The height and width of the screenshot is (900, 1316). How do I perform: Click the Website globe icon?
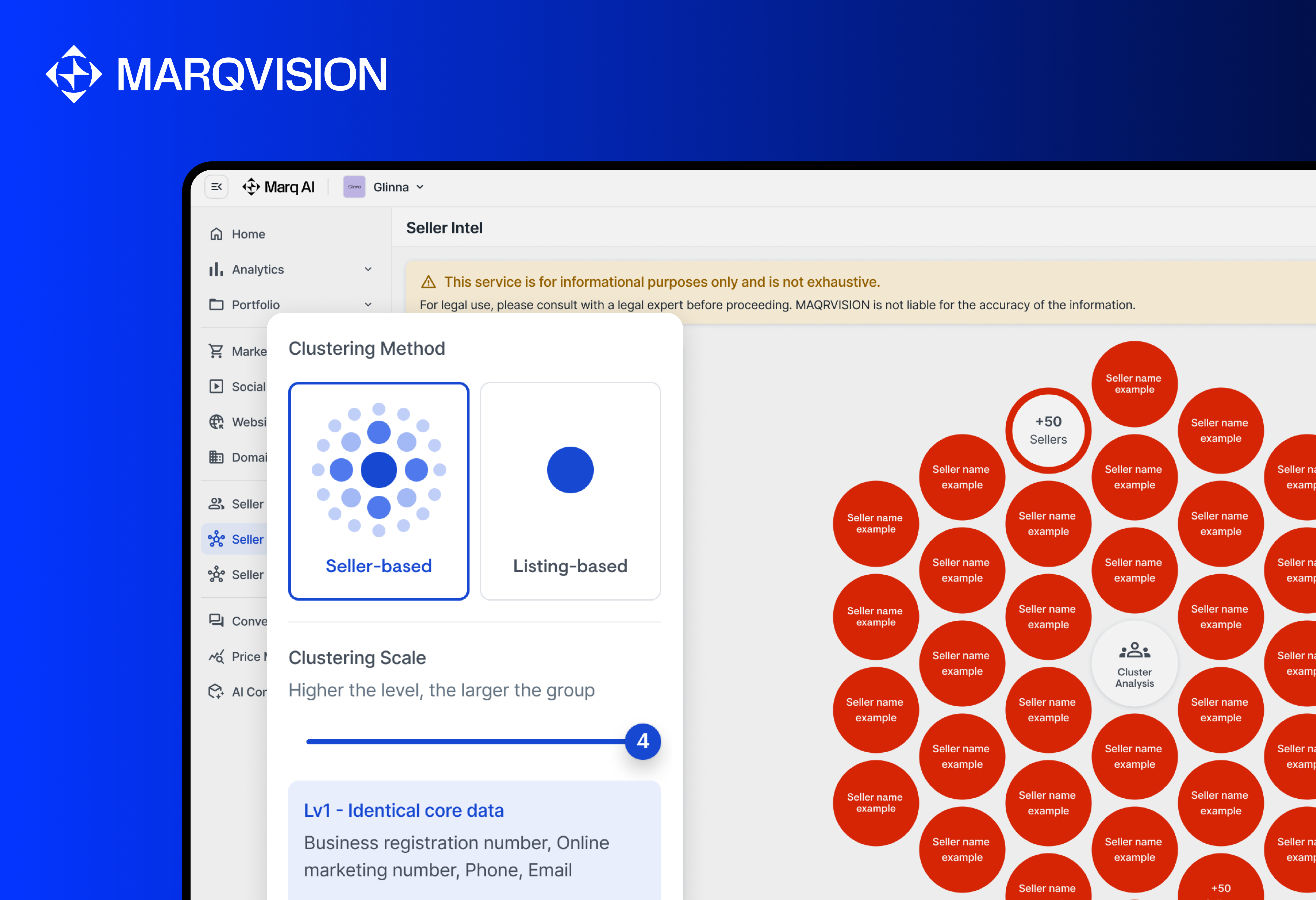coord(216,422)
